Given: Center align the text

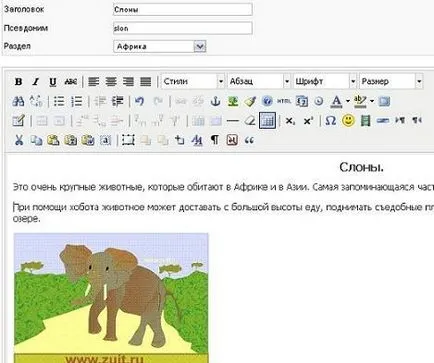Looking at the screenshot, I should pyautogui.click(x=111, y=81).
